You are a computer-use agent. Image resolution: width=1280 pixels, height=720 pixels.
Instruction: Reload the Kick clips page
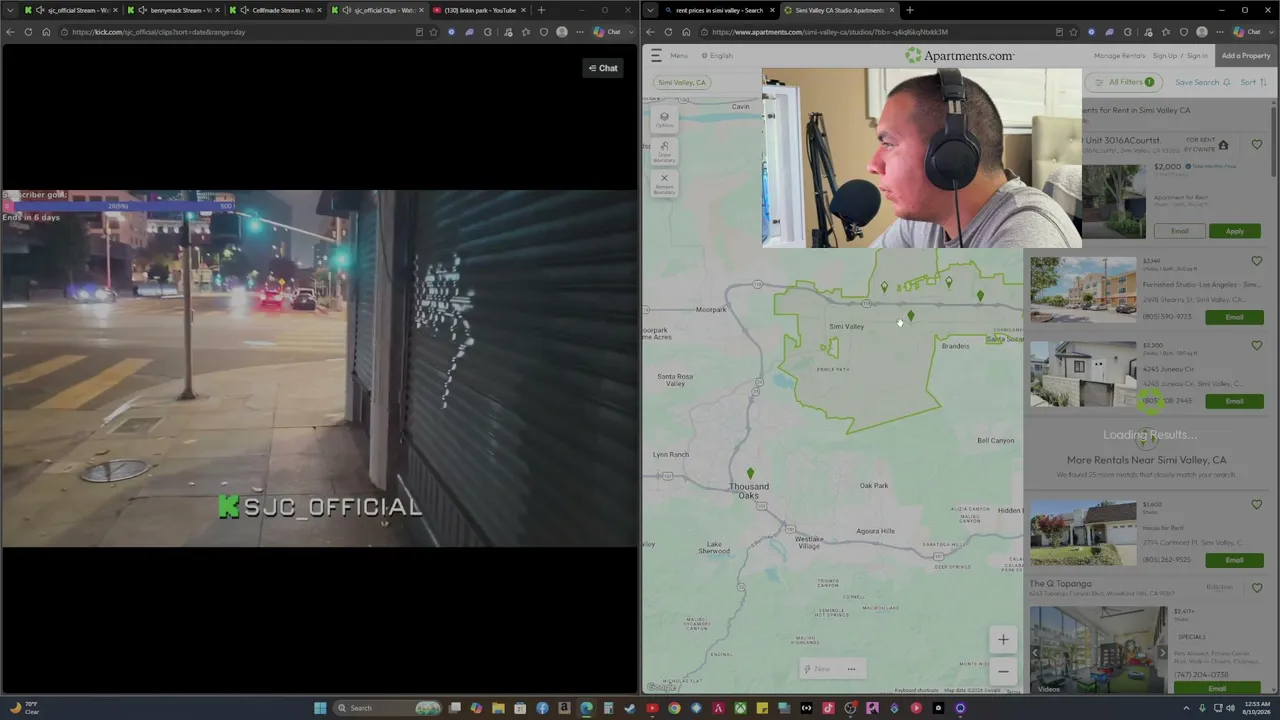(28, 32)
